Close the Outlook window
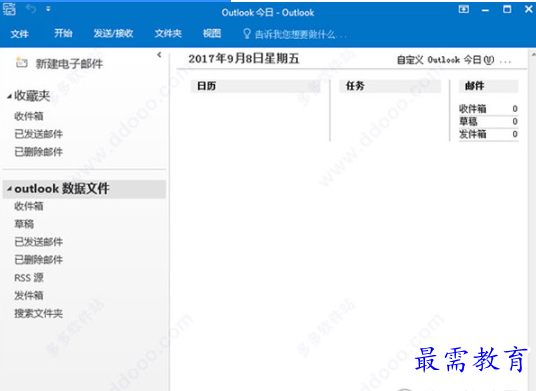Image resolution: width=536 pixels, height=391 pixels. [x=528, y=9]
